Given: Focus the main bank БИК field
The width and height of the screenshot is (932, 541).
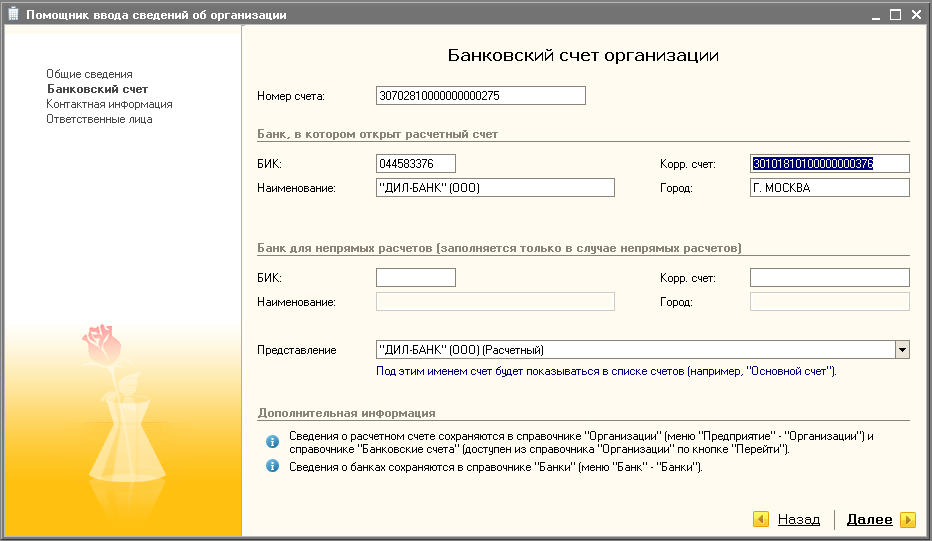Looking at the screenshot, I should [x=415, y=163].
